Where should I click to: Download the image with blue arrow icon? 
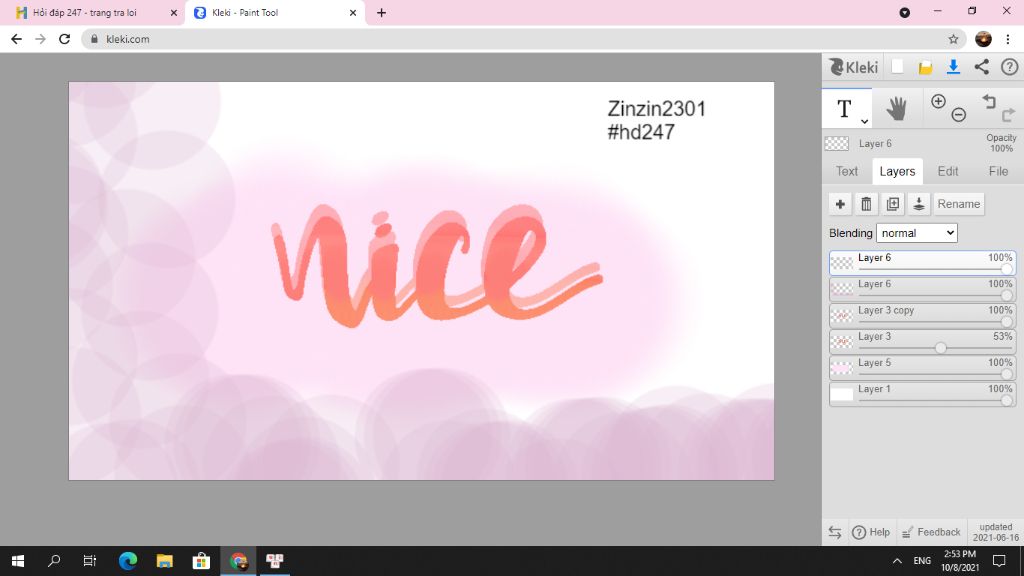953,67
